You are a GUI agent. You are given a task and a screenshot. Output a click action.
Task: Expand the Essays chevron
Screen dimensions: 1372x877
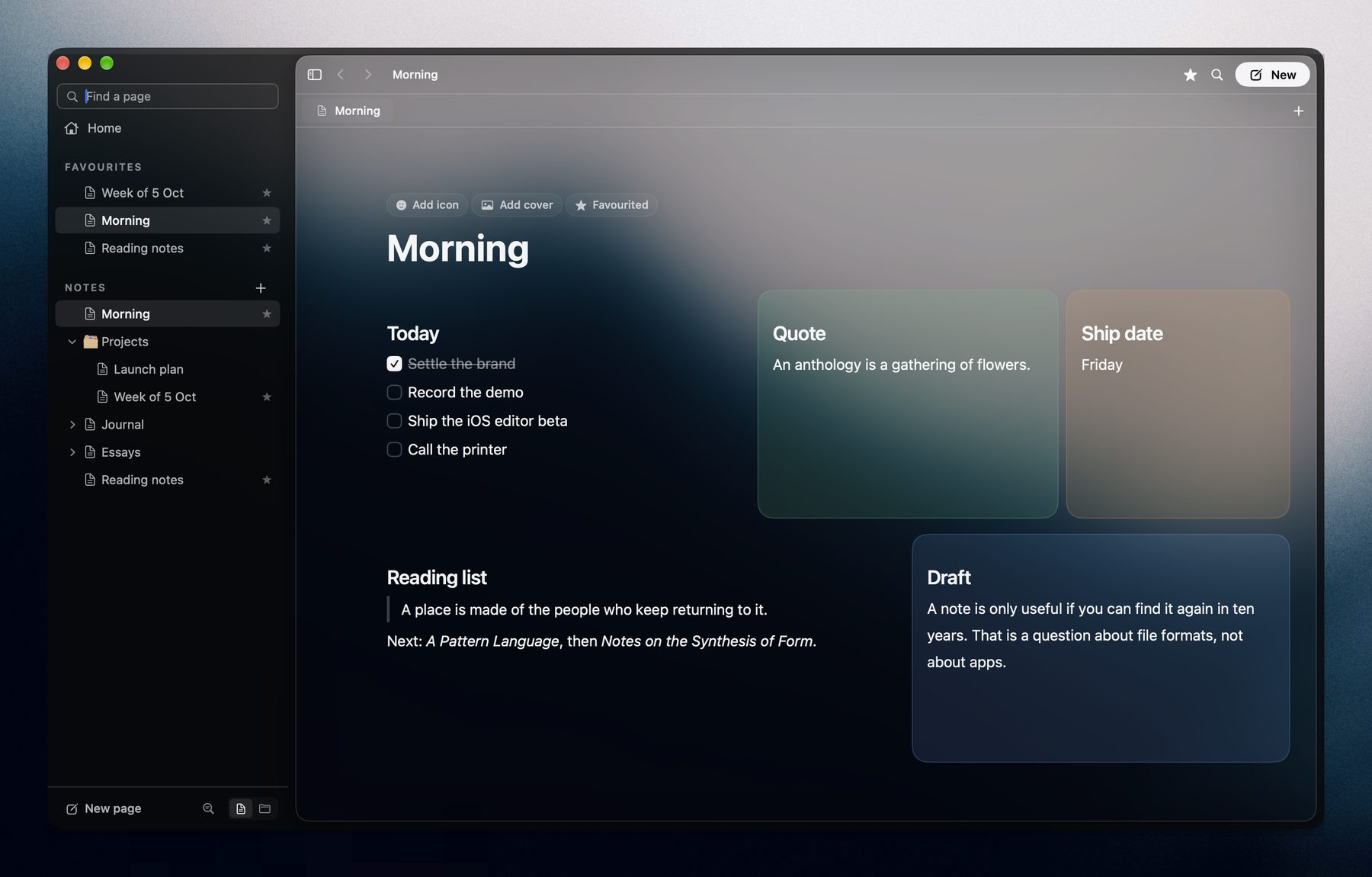coord(72,453)
